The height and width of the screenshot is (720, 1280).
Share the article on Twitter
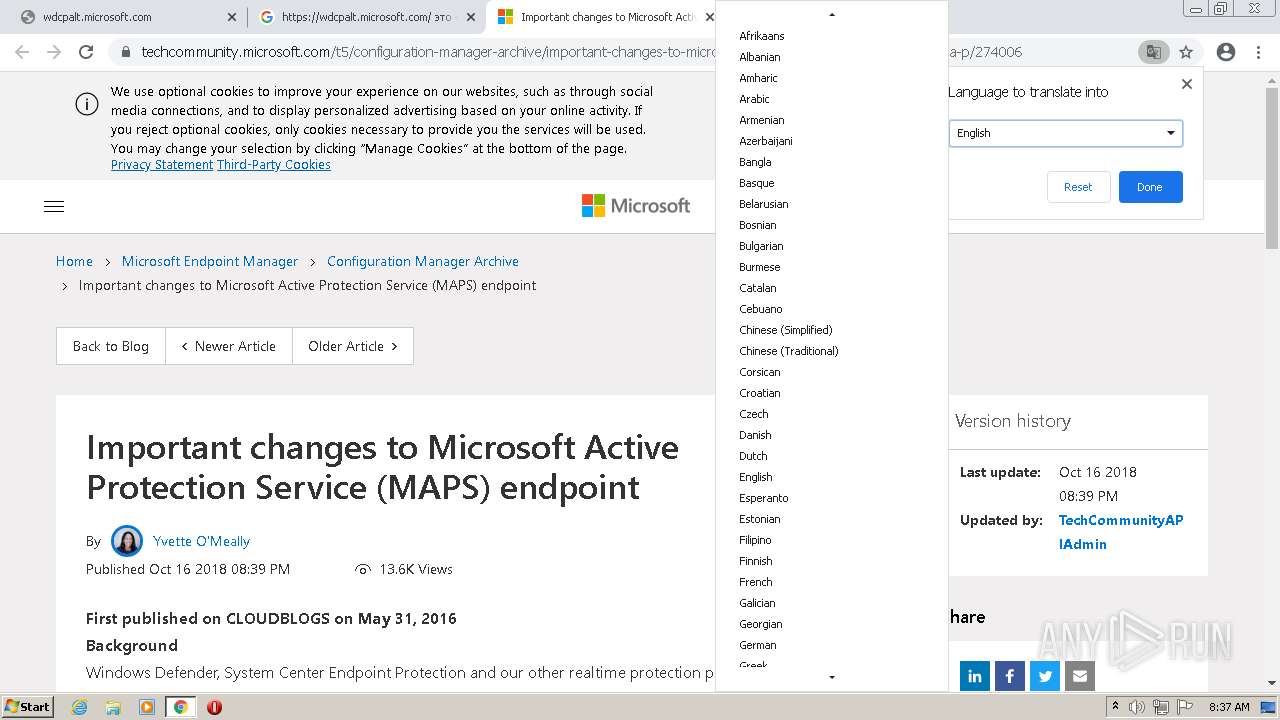pos(1045,676)
